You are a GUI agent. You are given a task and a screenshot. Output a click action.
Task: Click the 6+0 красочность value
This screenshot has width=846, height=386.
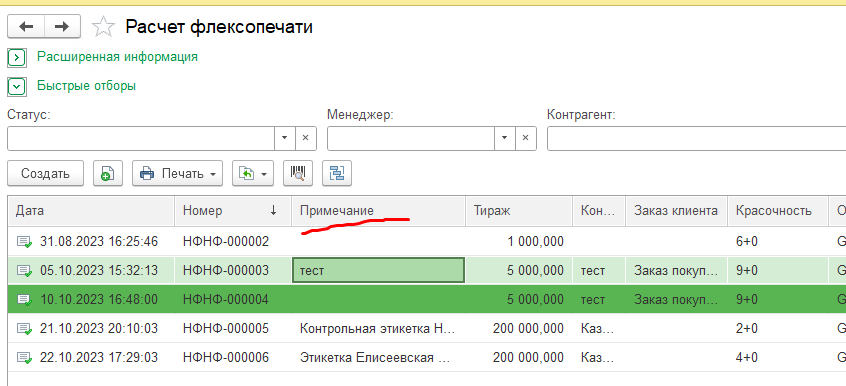point(747,241)
